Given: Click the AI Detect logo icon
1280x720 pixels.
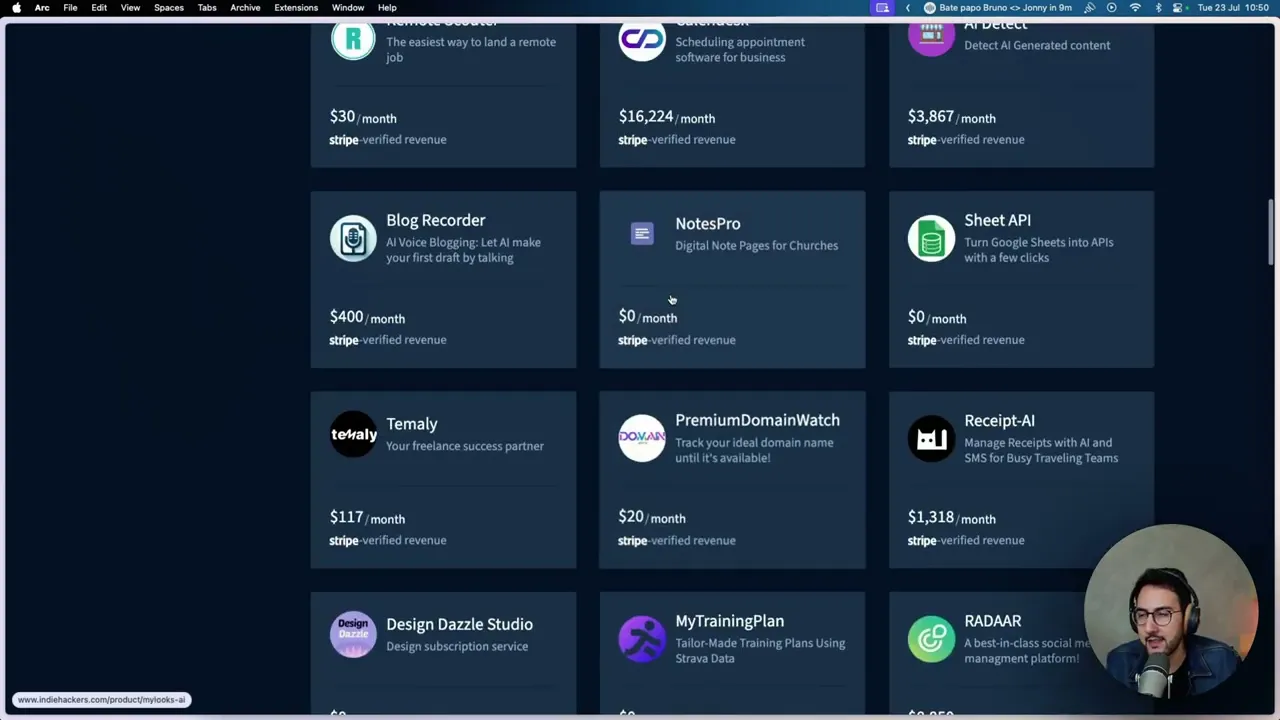Looking at the screenshot, I should click(931, 38).
